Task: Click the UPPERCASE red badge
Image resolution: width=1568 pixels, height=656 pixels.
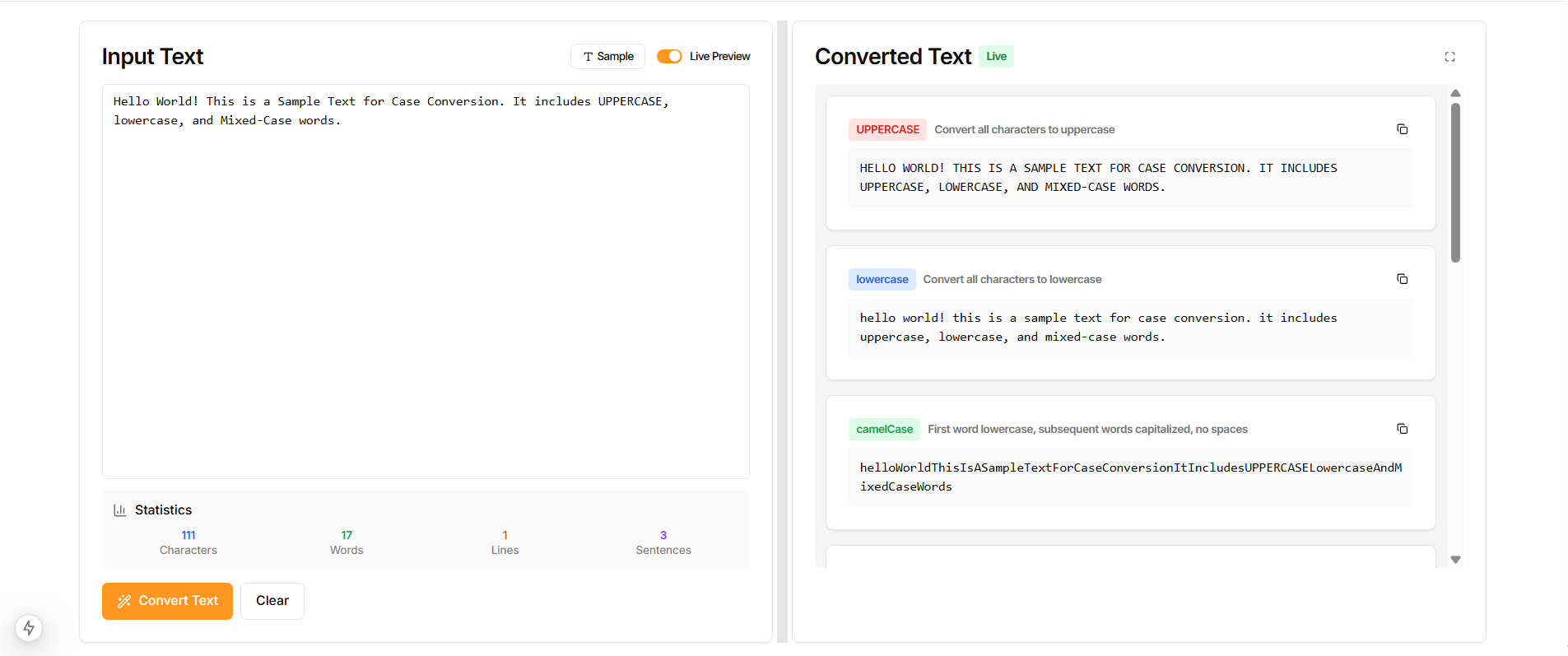Action: click(x=887, y=129)
